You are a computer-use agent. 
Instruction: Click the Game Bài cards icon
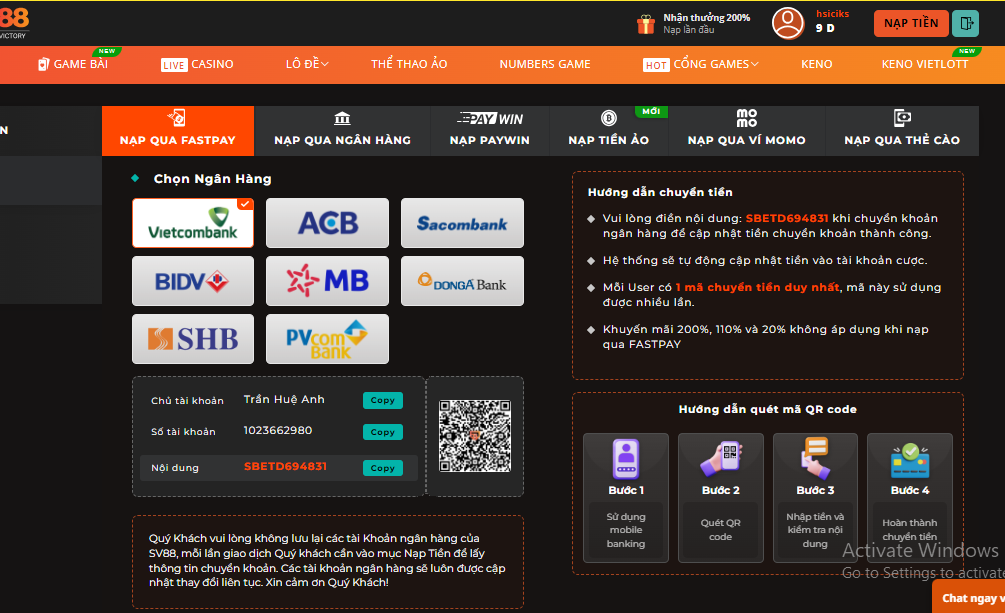pyautogui.click(x=44, y=64)
